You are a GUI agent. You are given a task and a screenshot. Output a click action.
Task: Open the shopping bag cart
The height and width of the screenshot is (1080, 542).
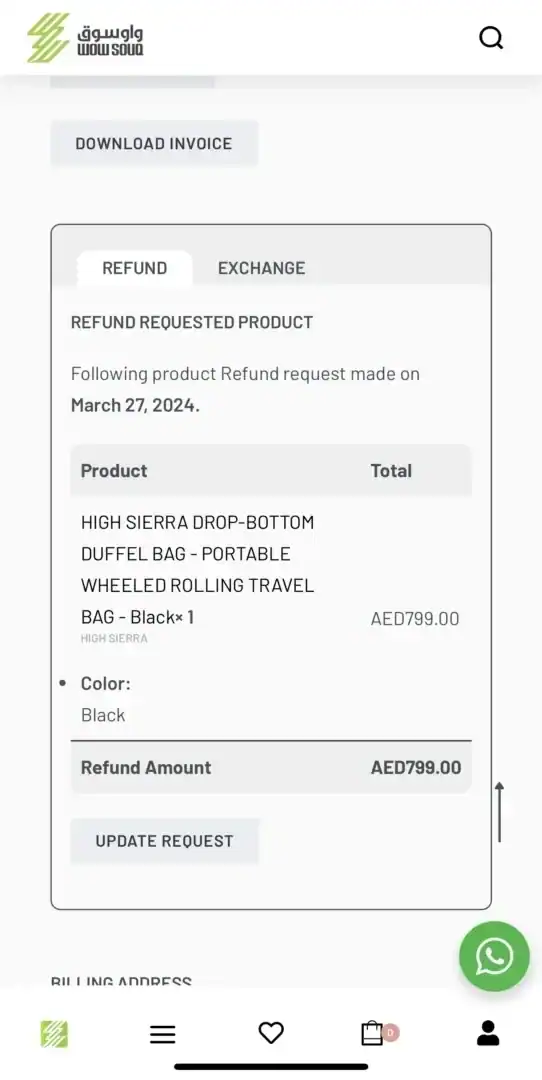[x=372, y=1032]
